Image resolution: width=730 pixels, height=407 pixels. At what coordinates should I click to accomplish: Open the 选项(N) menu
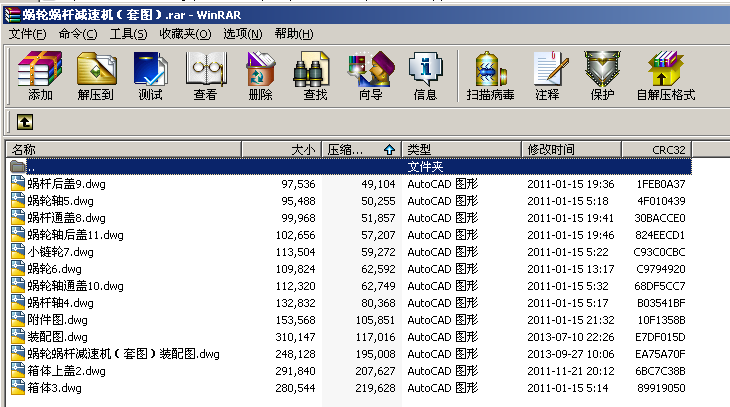tap(243, 34)
